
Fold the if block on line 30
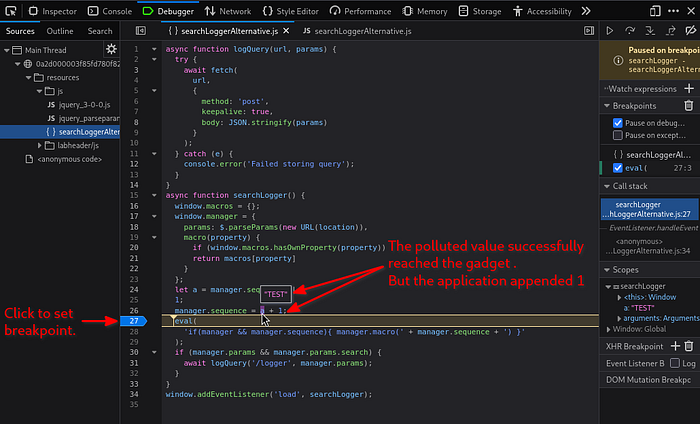click(154, 352)
